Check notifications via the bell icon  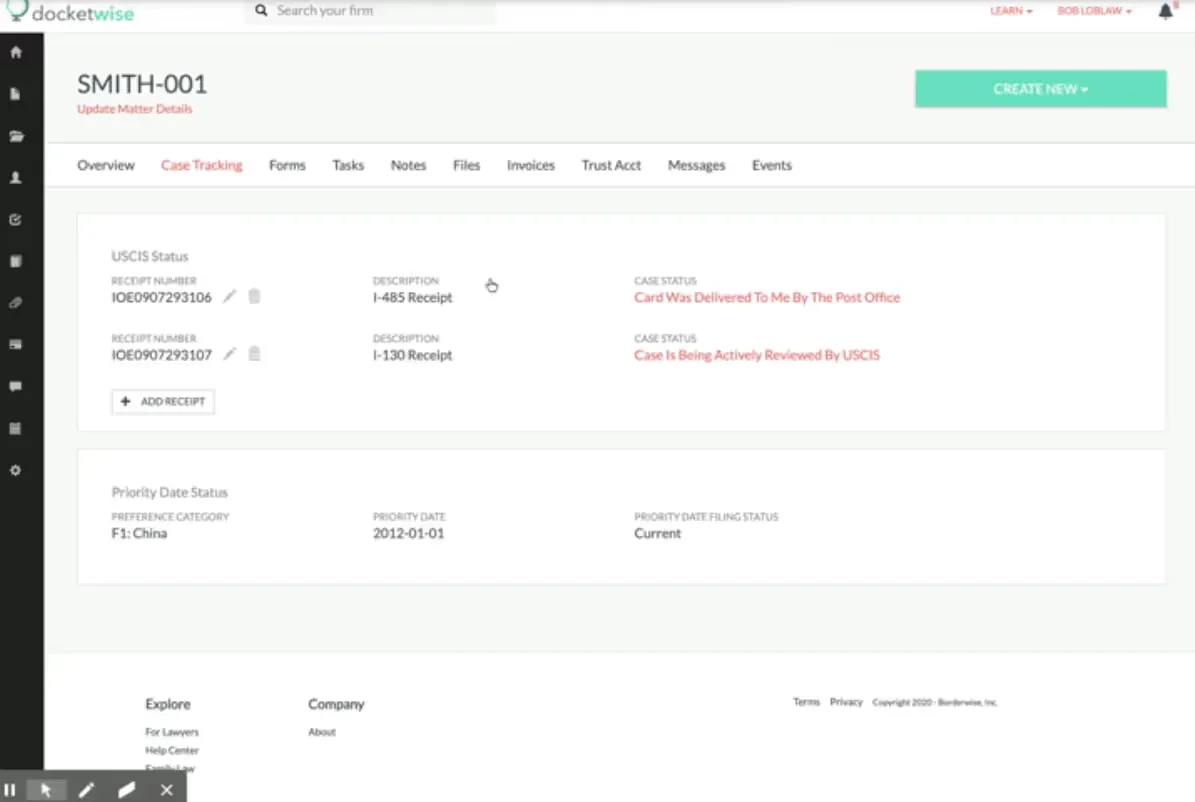[1166, 11]
